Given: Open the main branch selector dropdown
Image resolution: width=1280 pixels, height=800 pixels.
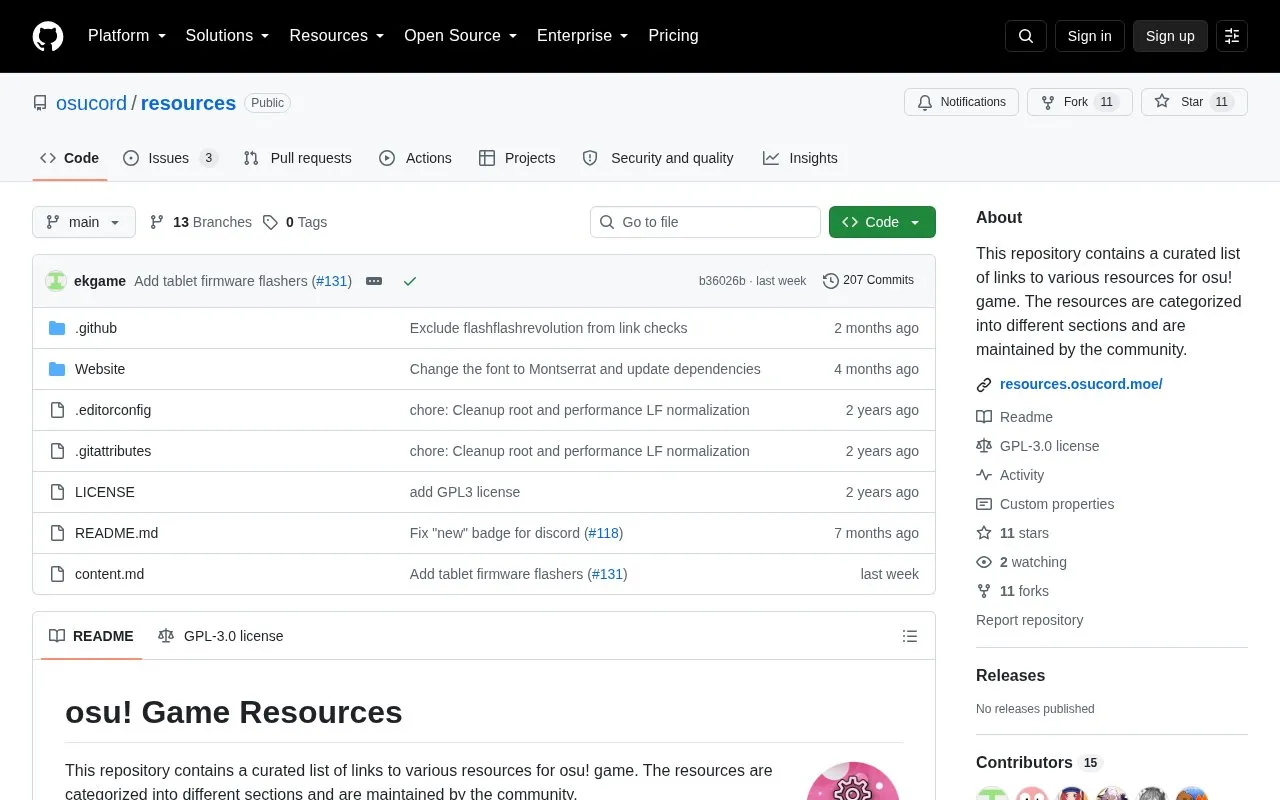Looking at the screenshot, I should [84, 222].
